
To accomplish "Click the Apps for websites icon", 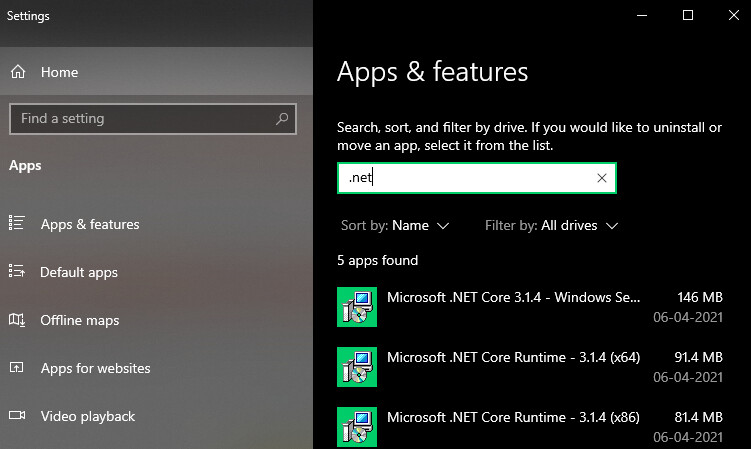I will click(x=16, y=368).
